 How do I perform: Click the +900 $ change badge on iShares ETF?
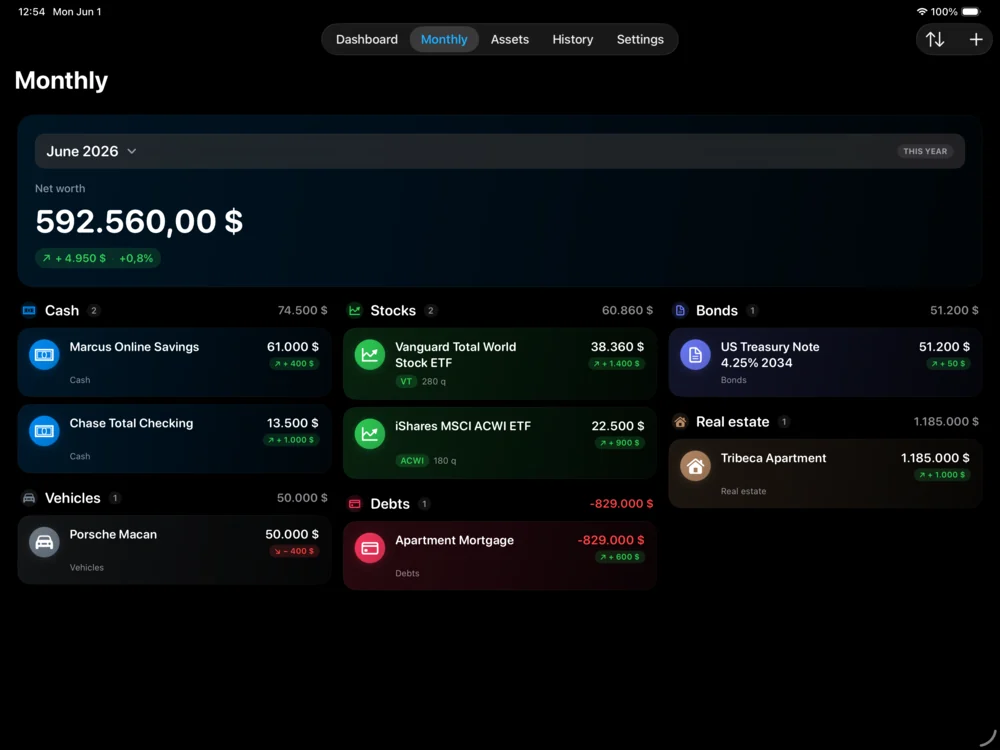pyautogui.click(x=619, y=443)
